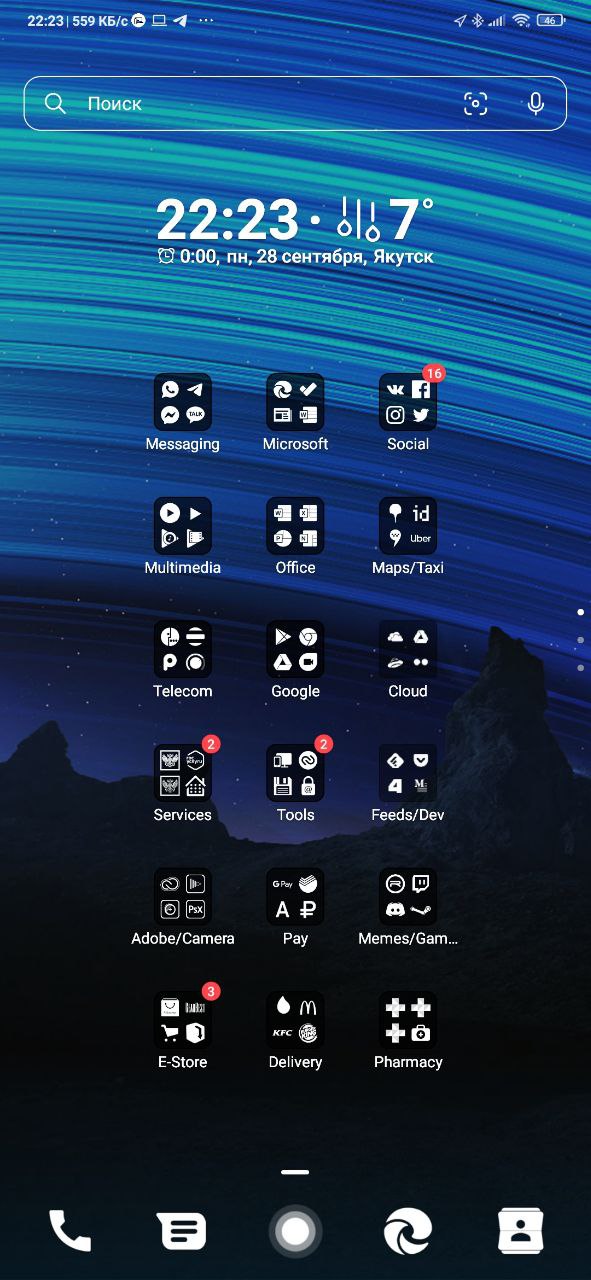Tap the top page indicator dot
Image resolution: width=591 pixels, height=1280 pixels.
click(580, 611)
